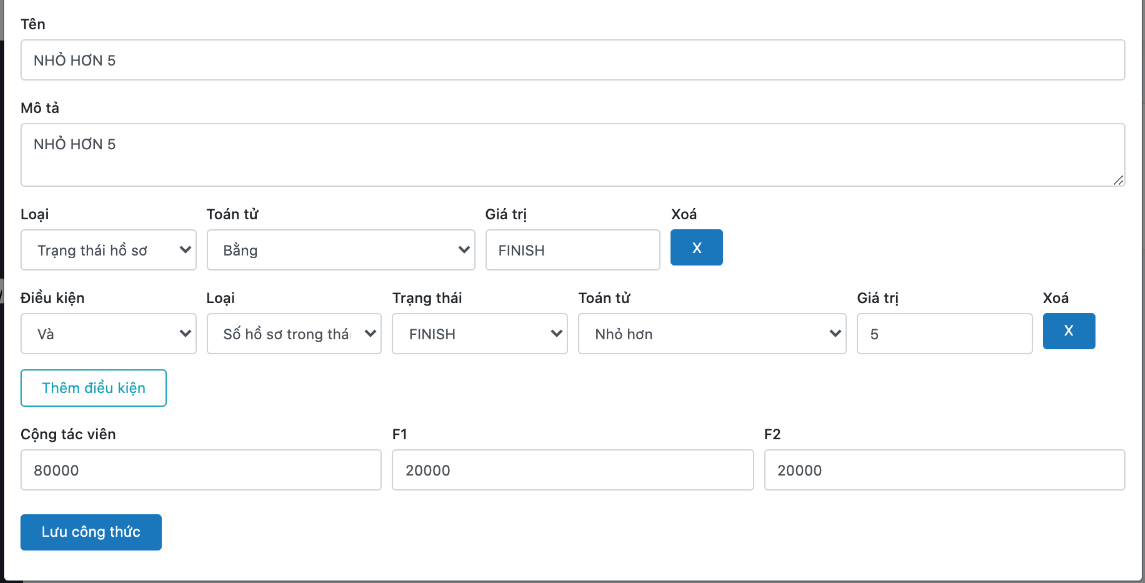Expand the 'Bằng' Toán tử dropdown
Viewport: 1145px width, 583px height.
(340, 250)
